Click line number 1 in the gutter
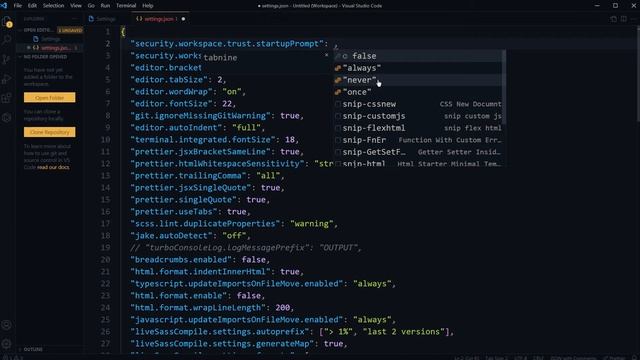Screen dimensions: 640x360 tap(108, 32)
